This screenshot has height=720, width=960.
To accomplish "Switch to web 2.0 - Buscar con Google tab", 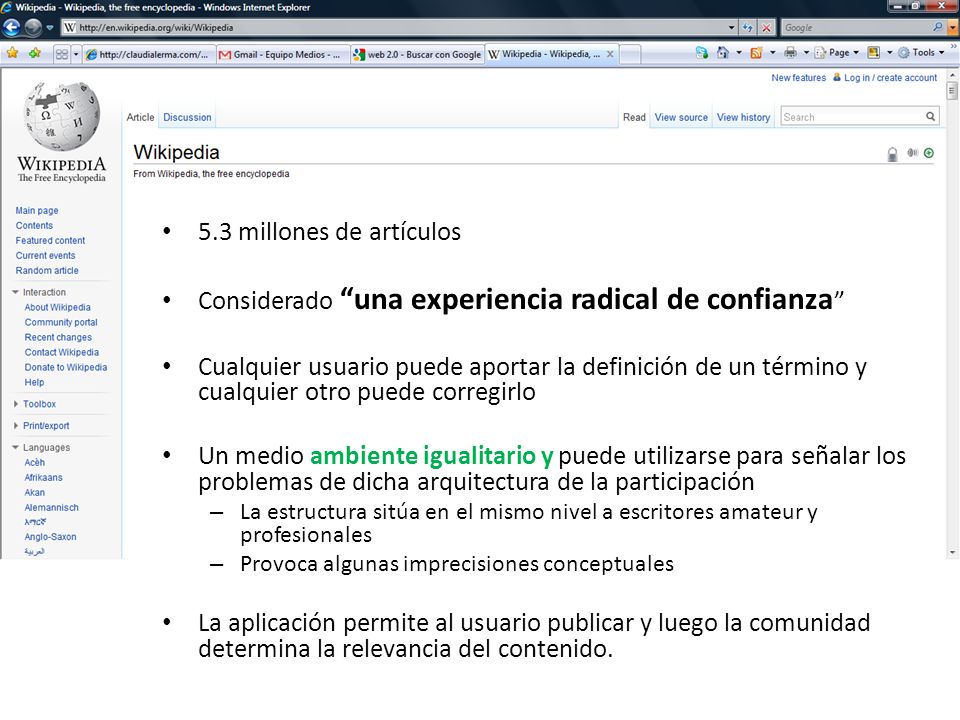I will coord(418,54).
